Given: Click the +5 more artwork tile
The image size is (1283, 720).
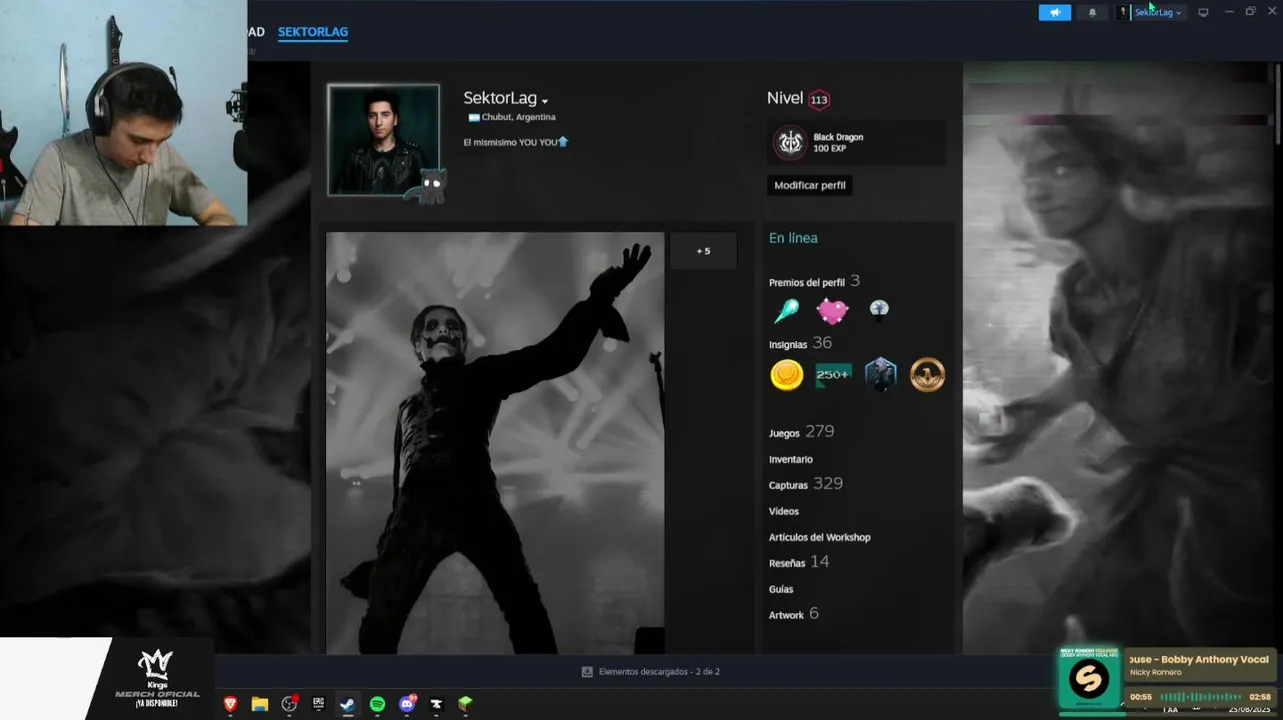Looking at the screenshot, I should pyautogui.click(x=703, y=251).
